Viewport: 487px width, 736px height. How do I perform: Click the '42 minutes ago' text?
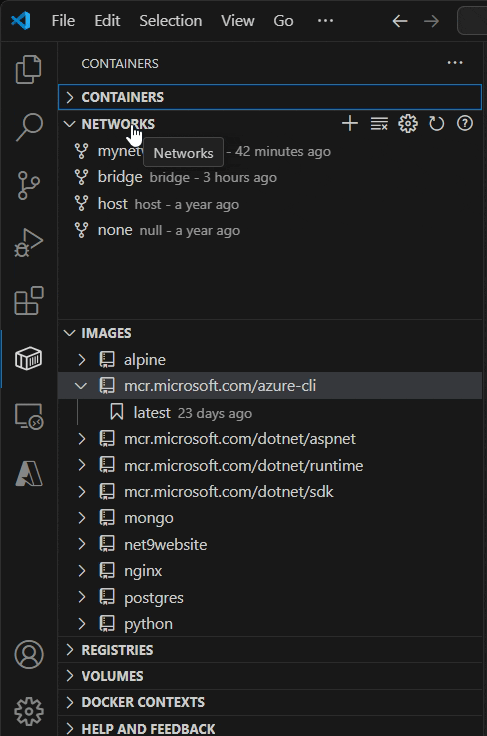pos(283,152)
